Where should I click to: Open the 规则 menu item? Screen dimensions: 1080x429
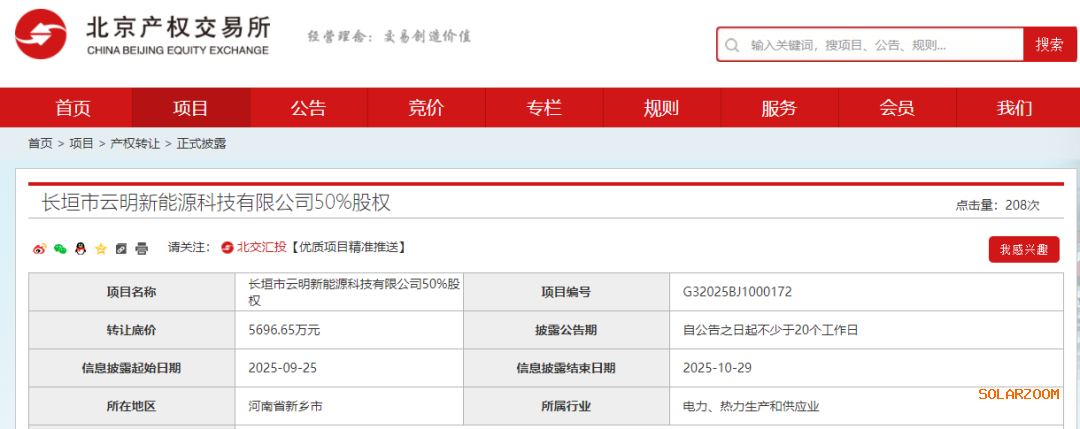tap(661, 108)
